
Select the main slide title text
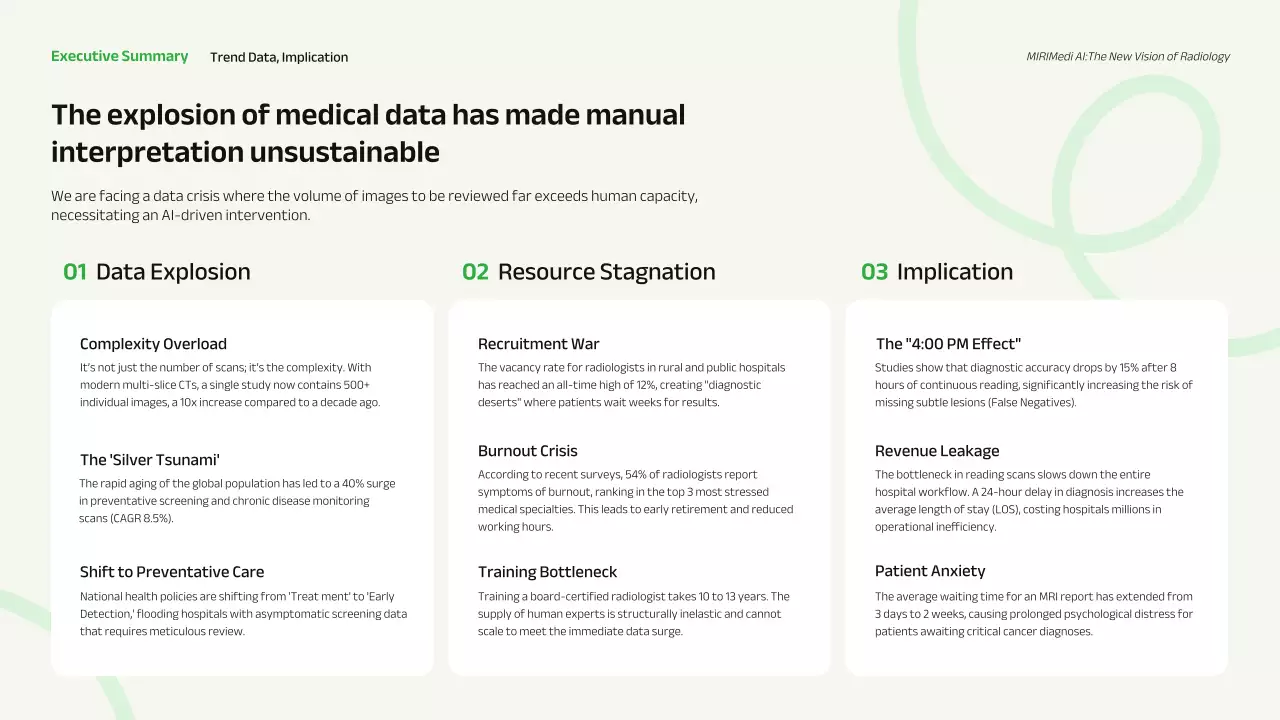click(x=368, y=133)
